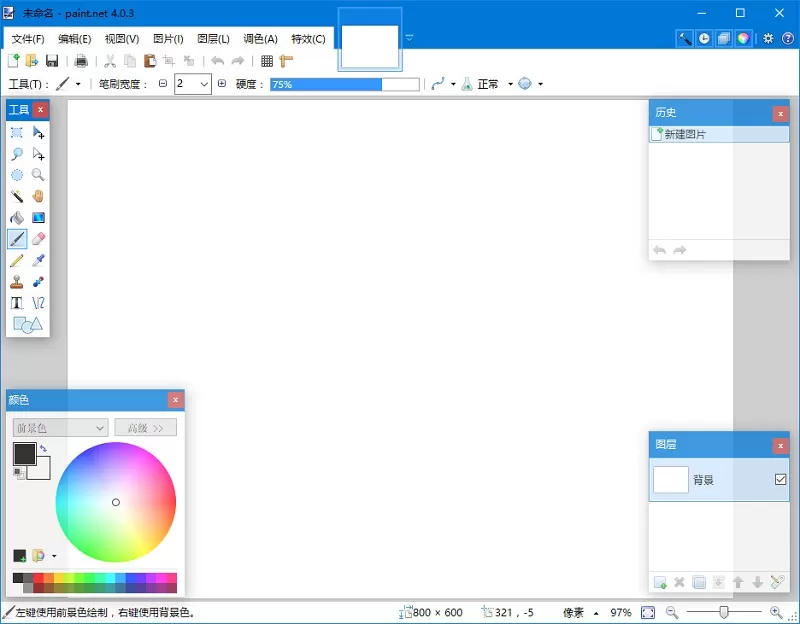The image size is (800, 624).
Task: Select the Line/Curve tool
Action: [x=38, y=303]
